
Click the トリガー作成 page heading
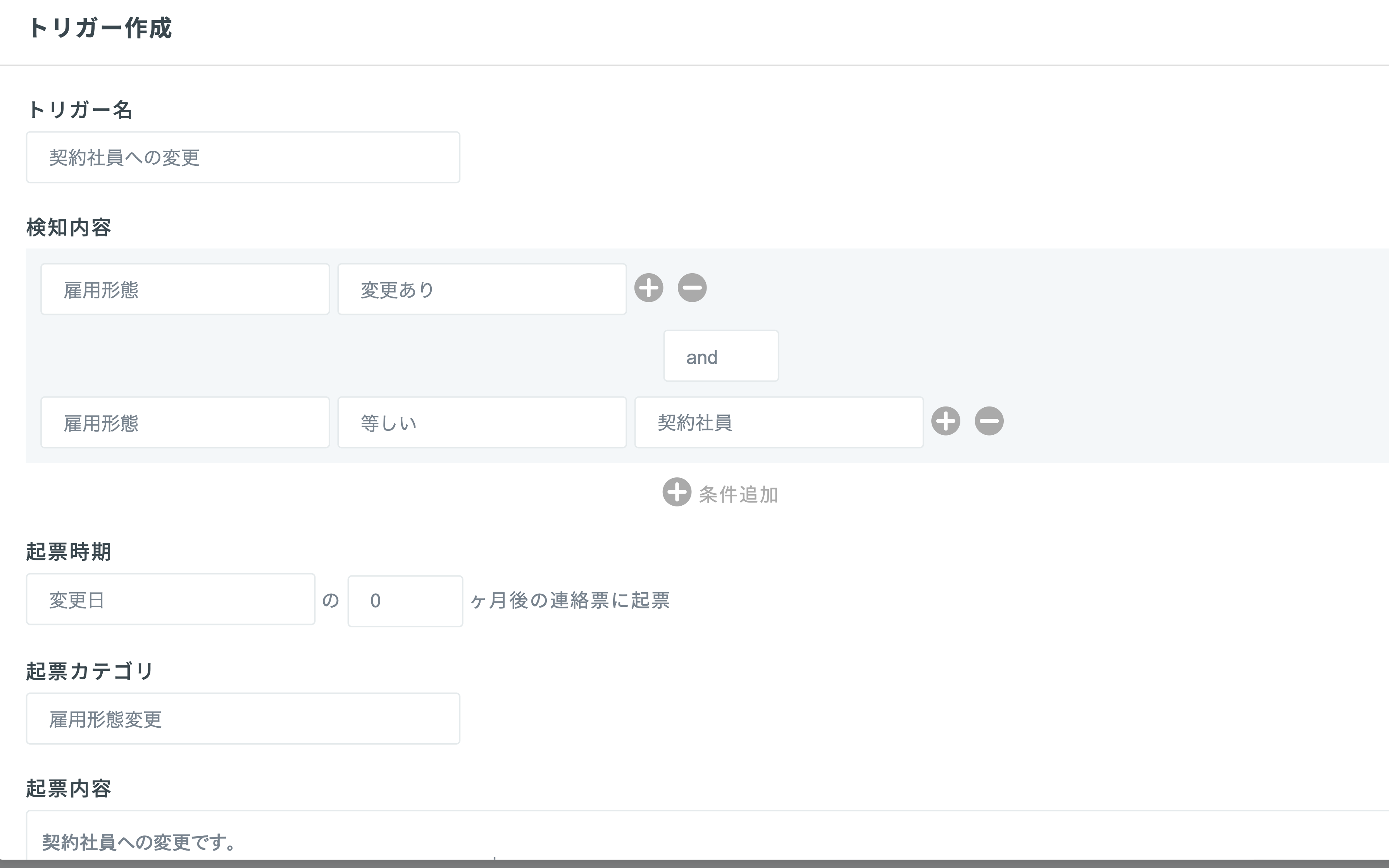[x=100, y=28]
